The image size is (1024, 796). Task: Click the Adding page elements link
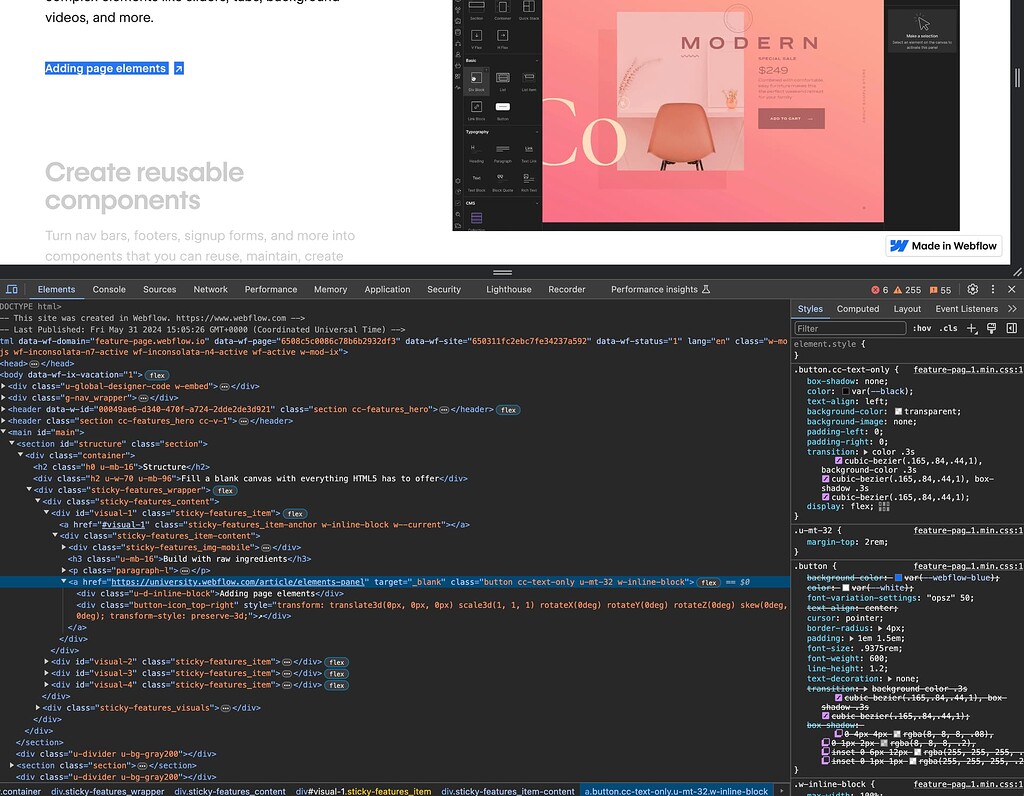pyautogui.click(x=104, y=67)
